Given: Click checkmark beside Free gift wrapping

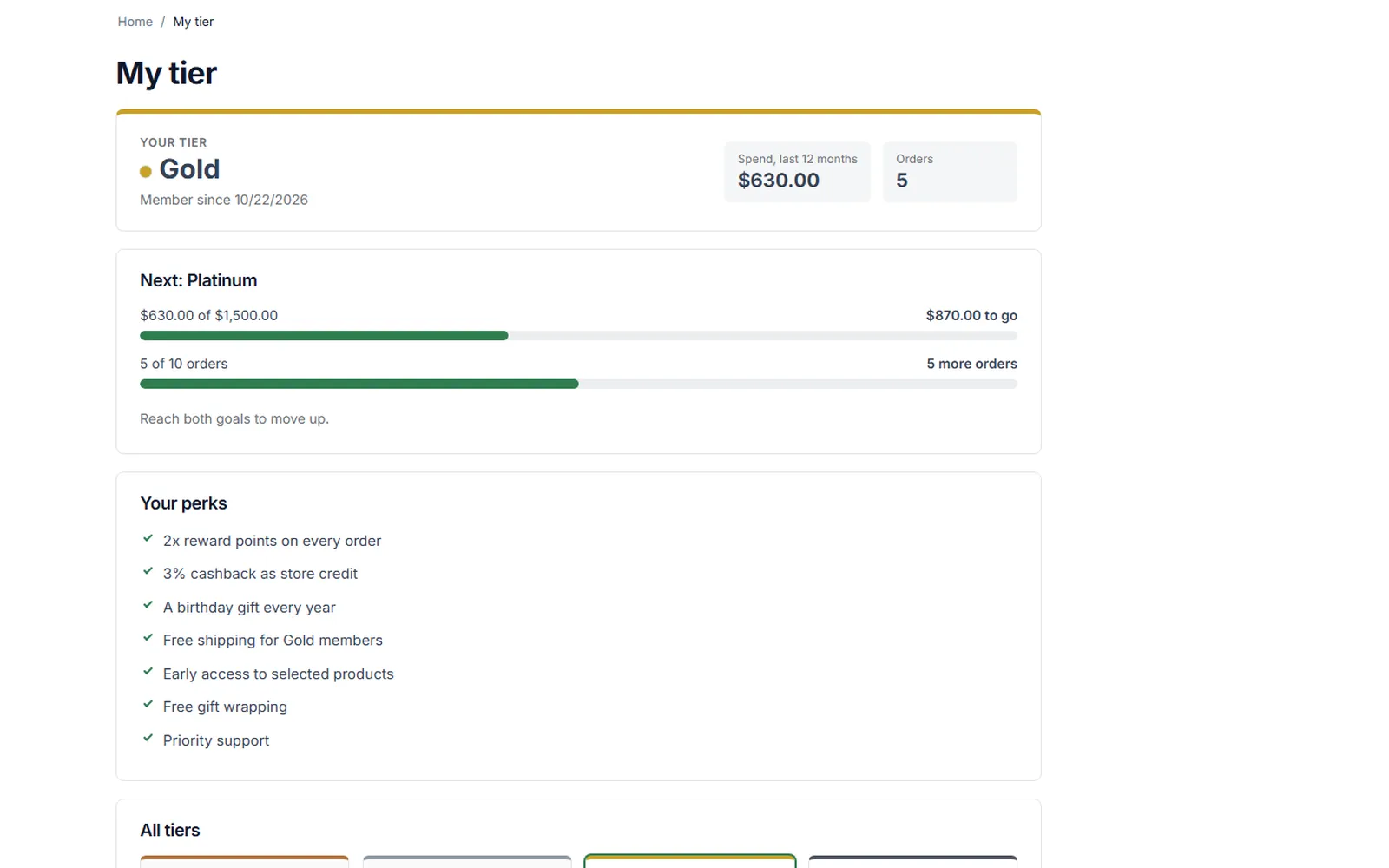Looking at the screenshot, I should click(x=148, y=705).
